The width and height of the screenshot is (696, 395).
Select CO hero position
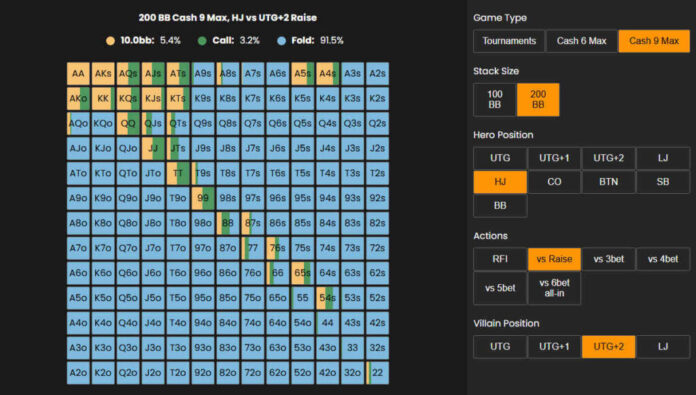click(x=554, y=182)
